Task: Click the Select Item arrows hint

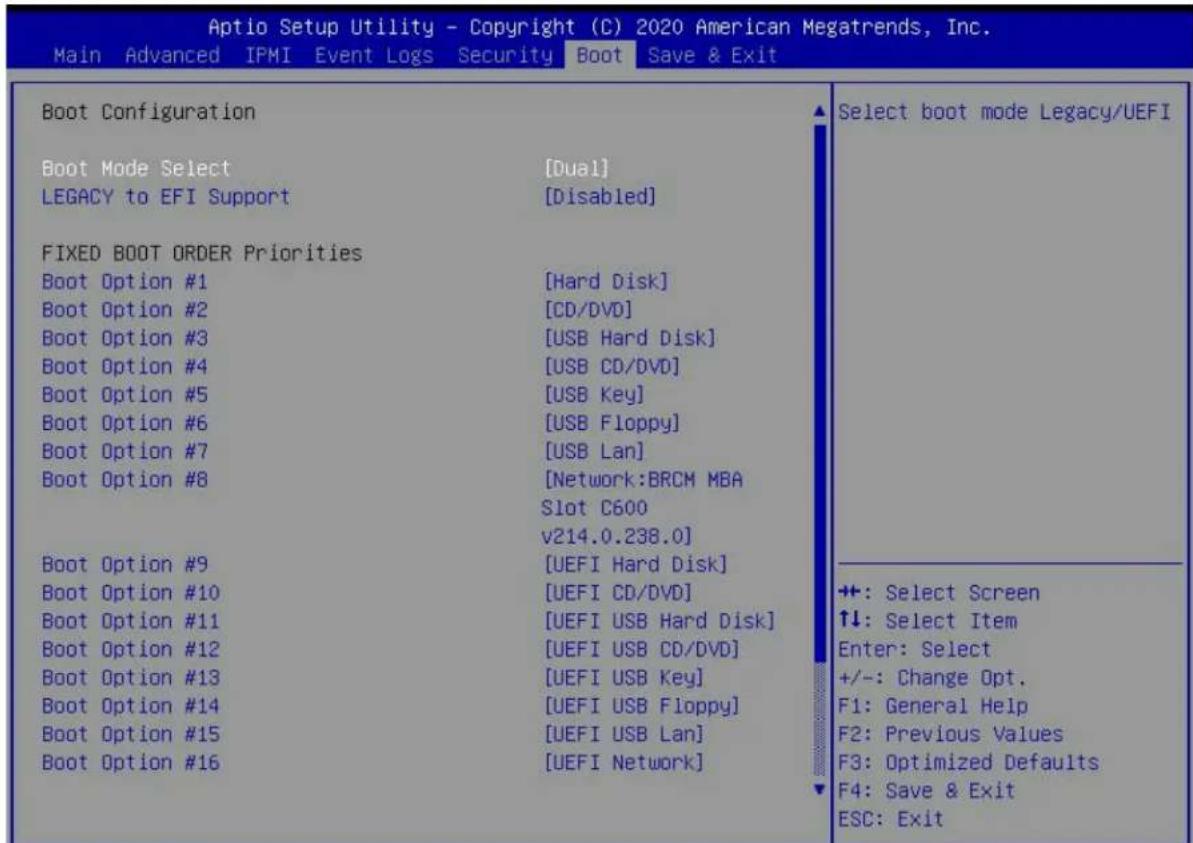Action: point(927,622)
